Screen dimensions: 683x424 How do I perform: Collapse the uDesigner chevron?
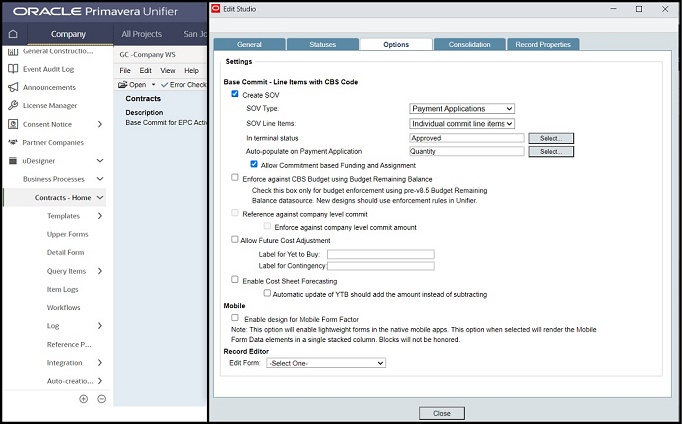(100, 161)
